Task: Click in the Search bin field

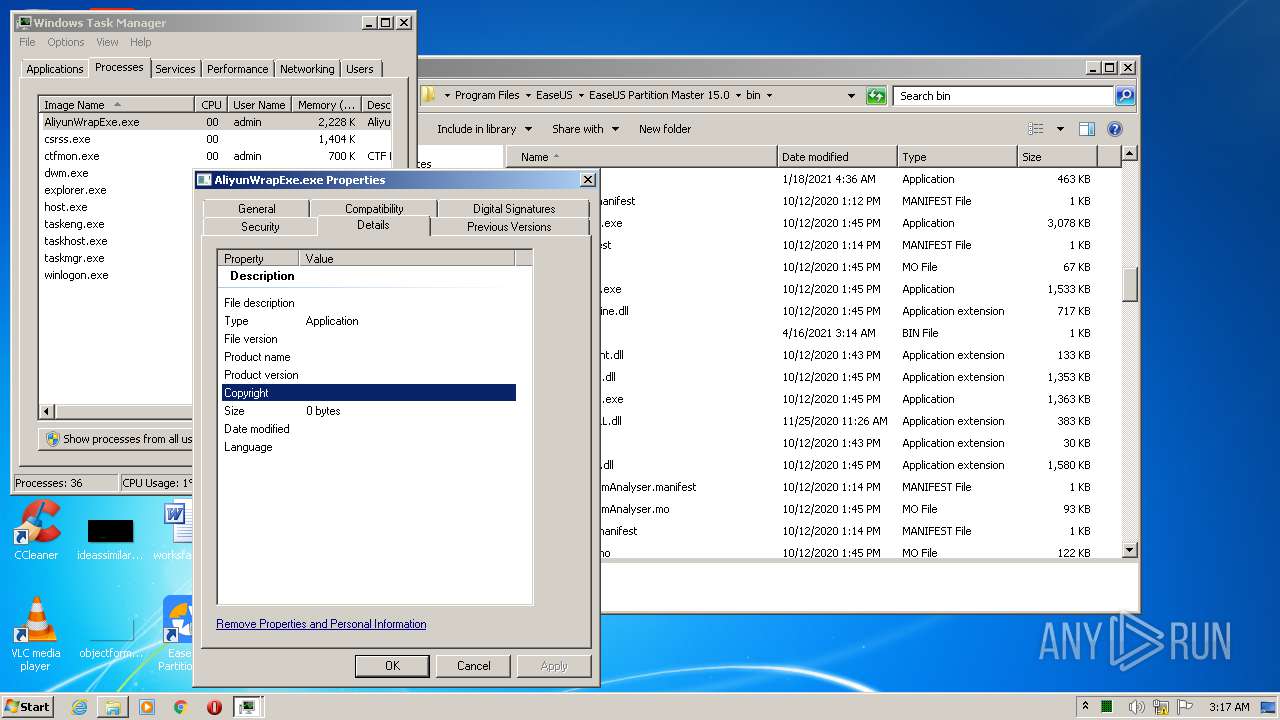Action: click(1003, 96)
